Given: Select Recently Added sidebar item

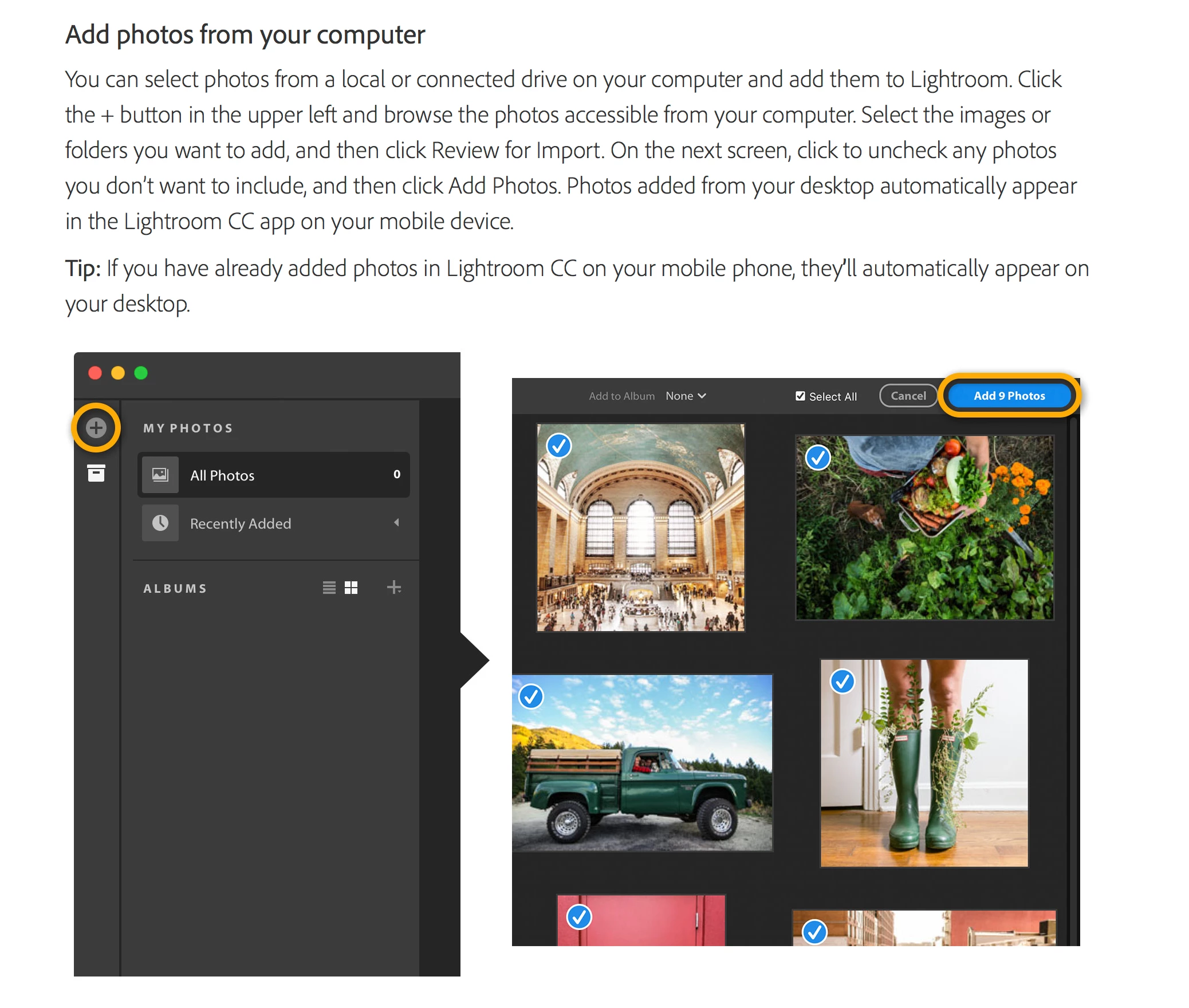Looking at the screenshot, I should pyautogui.click(x=241, y=523).
